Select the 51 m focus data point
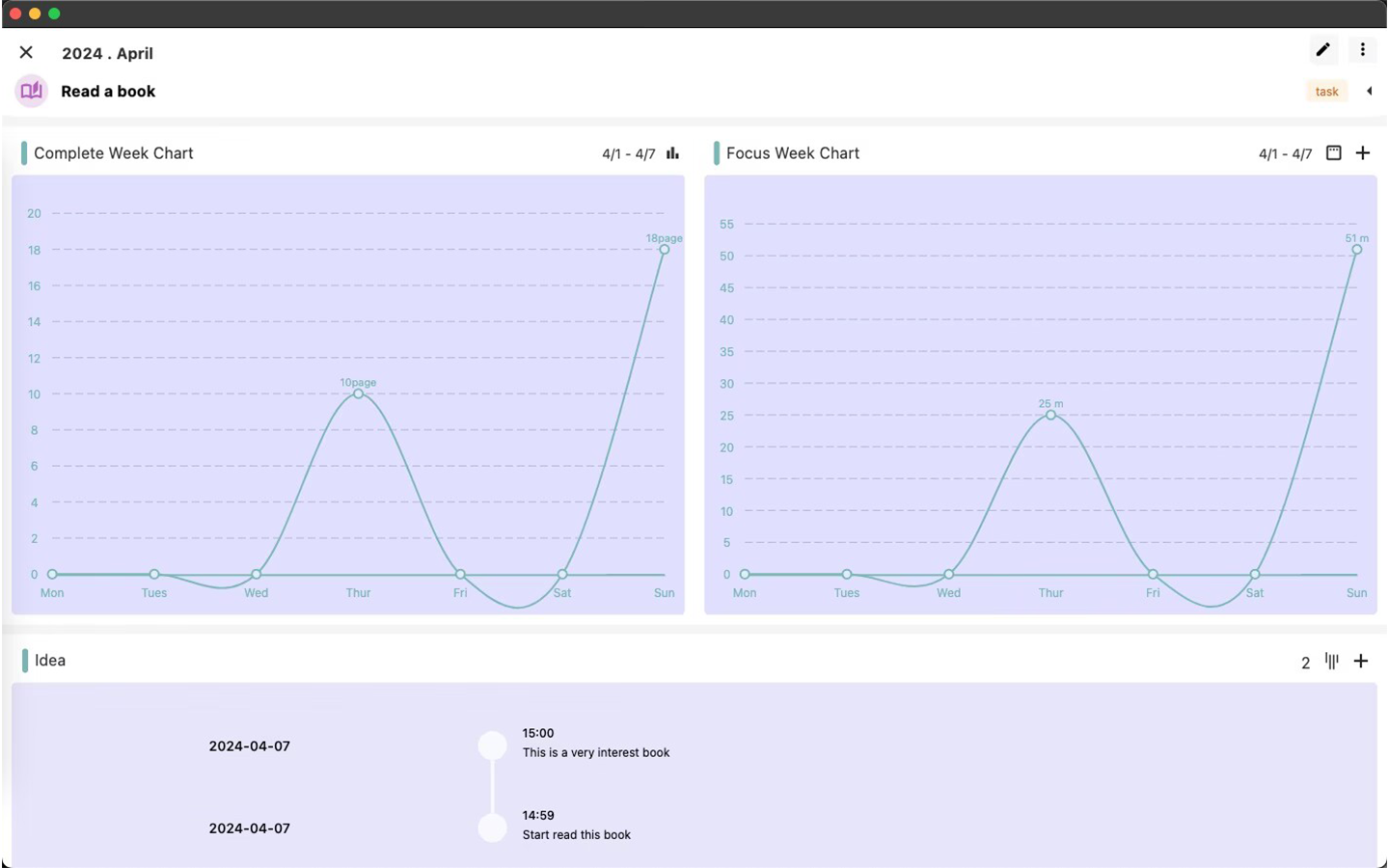The height and width of the screenshot is (868, 1389). pyautogui.click(x=1356, y=250)
